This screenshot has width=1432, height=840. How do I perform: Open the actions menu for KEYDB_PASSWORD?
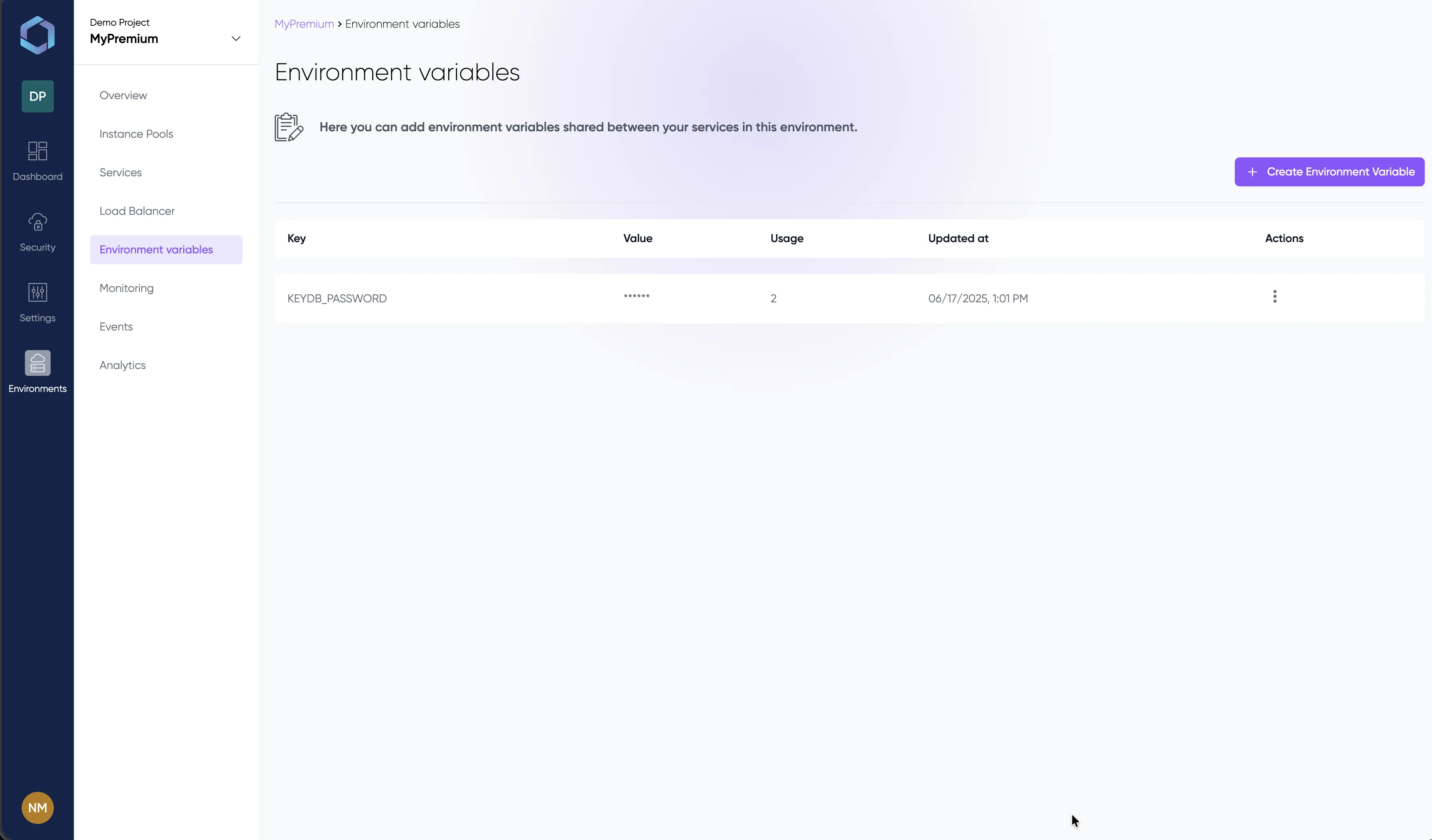coord(1275,296)
